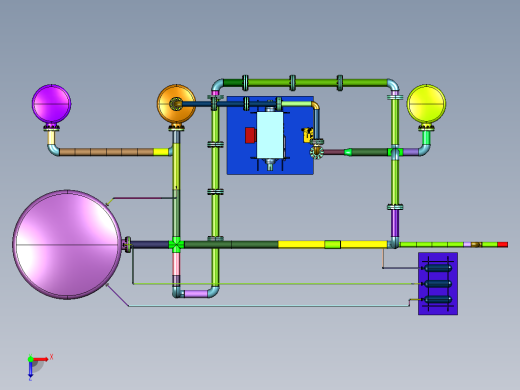Pick the top cylinder in purple rack
The image size is (520, 390).
coord(438,268)
